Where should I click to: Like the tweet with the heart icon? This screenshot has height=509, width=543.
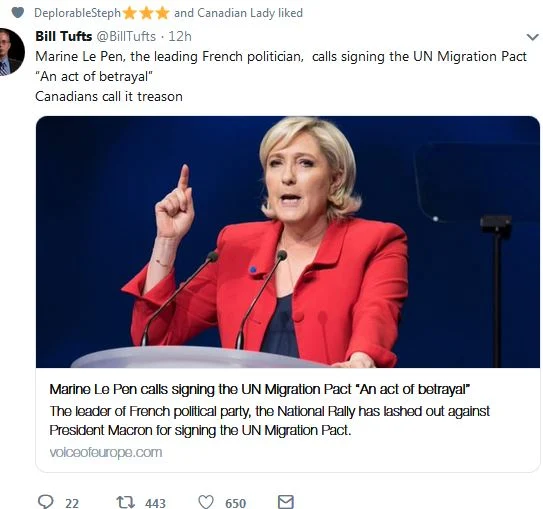click(x=206, y=502)
